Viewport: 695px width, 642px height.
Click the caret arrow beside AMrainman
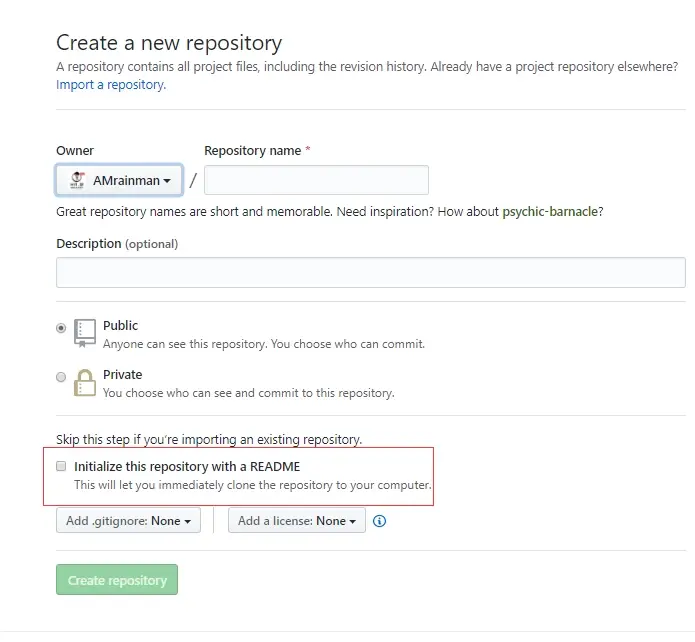coord(167,181)
